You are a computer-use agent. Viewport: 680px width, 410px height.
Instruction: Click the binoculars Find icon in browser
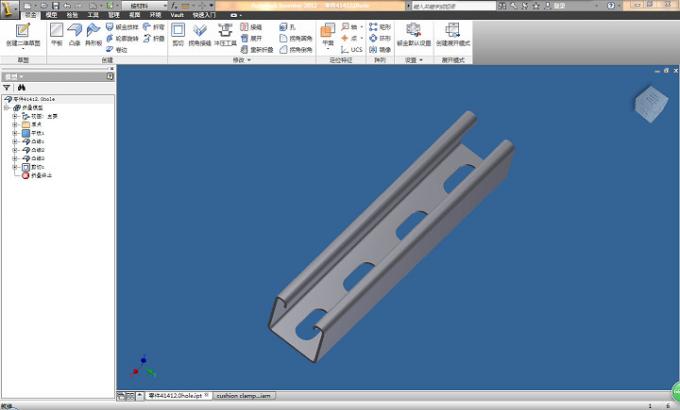[21, 88]
